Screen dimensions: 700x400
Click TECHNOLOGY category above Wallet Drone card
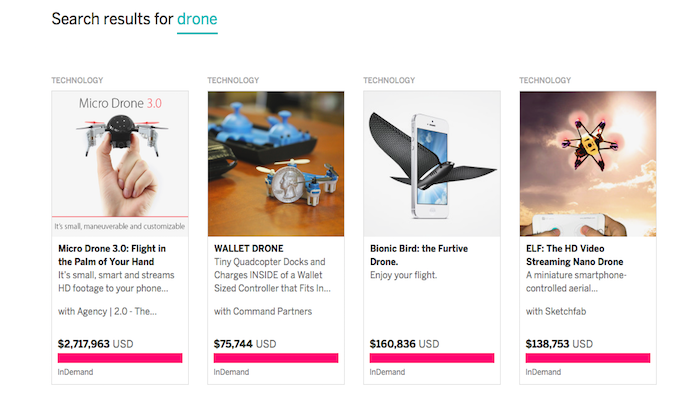click(x=233, y=80)
